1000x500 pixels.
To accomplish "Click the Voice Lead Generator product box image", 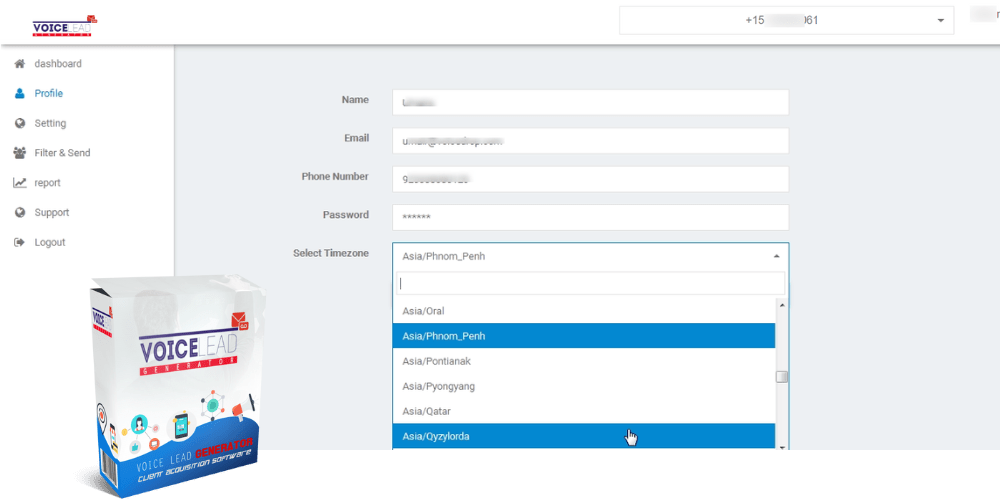I will point(177,386).
